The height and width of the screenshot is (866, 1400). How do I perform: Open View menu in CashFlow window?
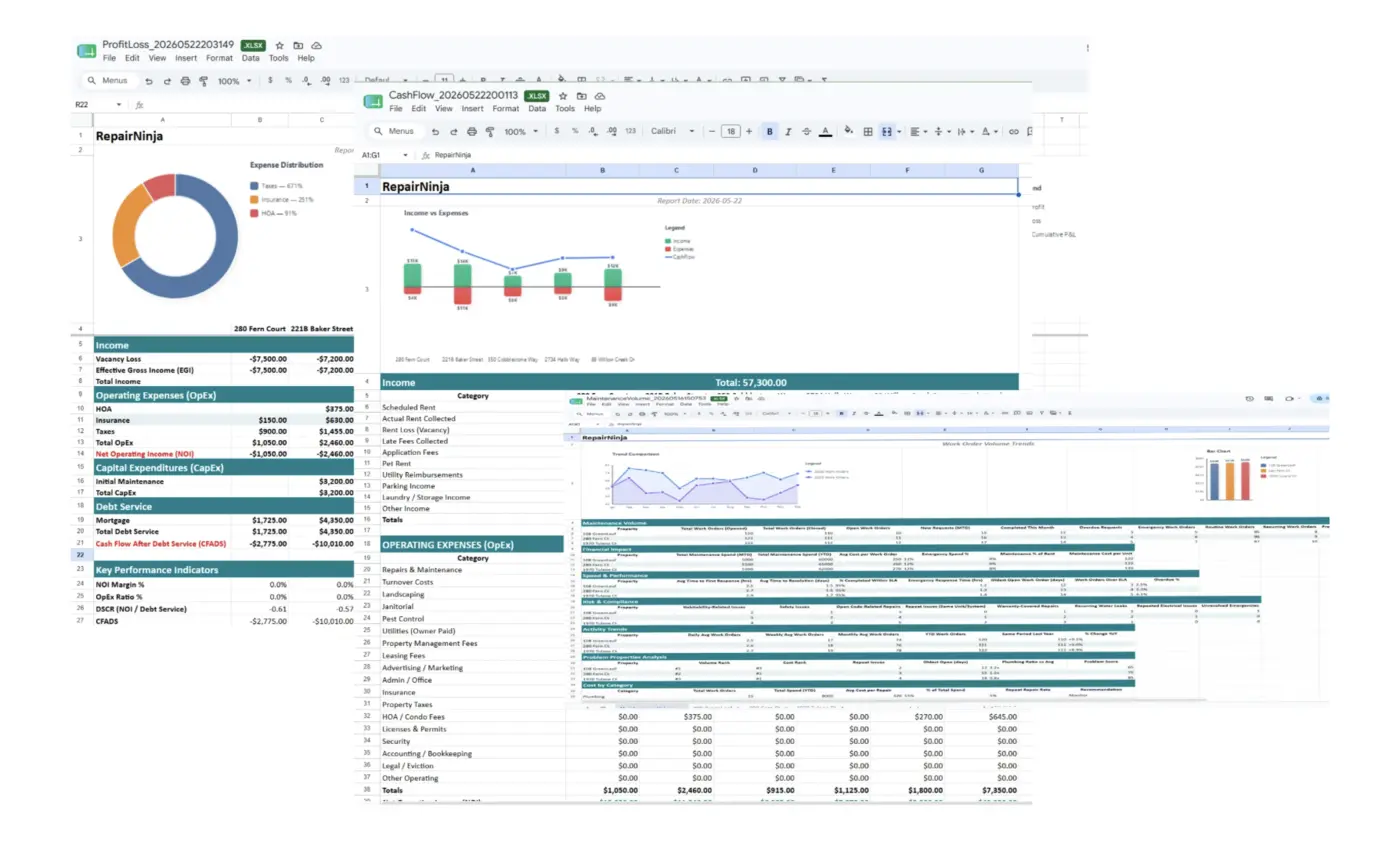point(443,108)
